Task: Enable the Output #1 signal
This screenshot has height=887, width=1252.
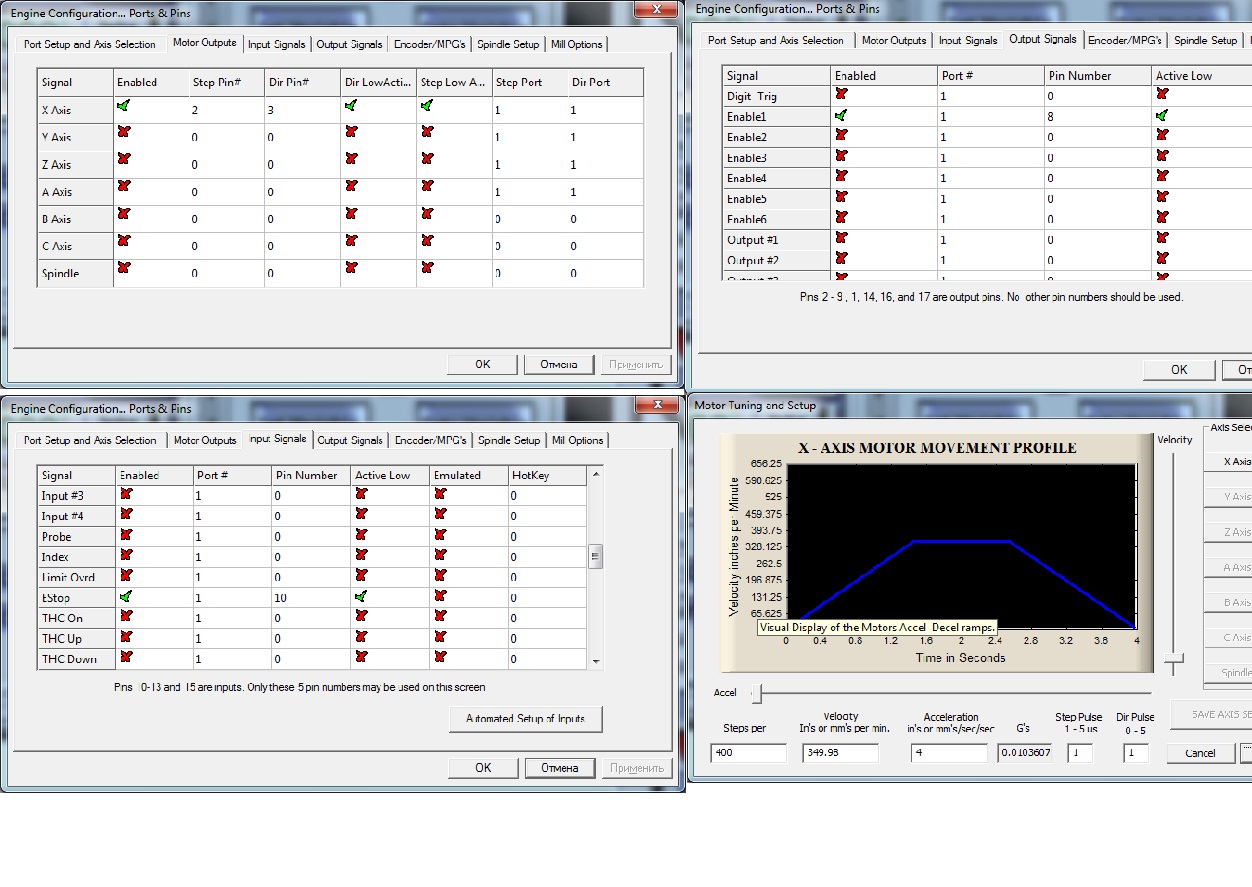Action: click(x=841, y=237)
